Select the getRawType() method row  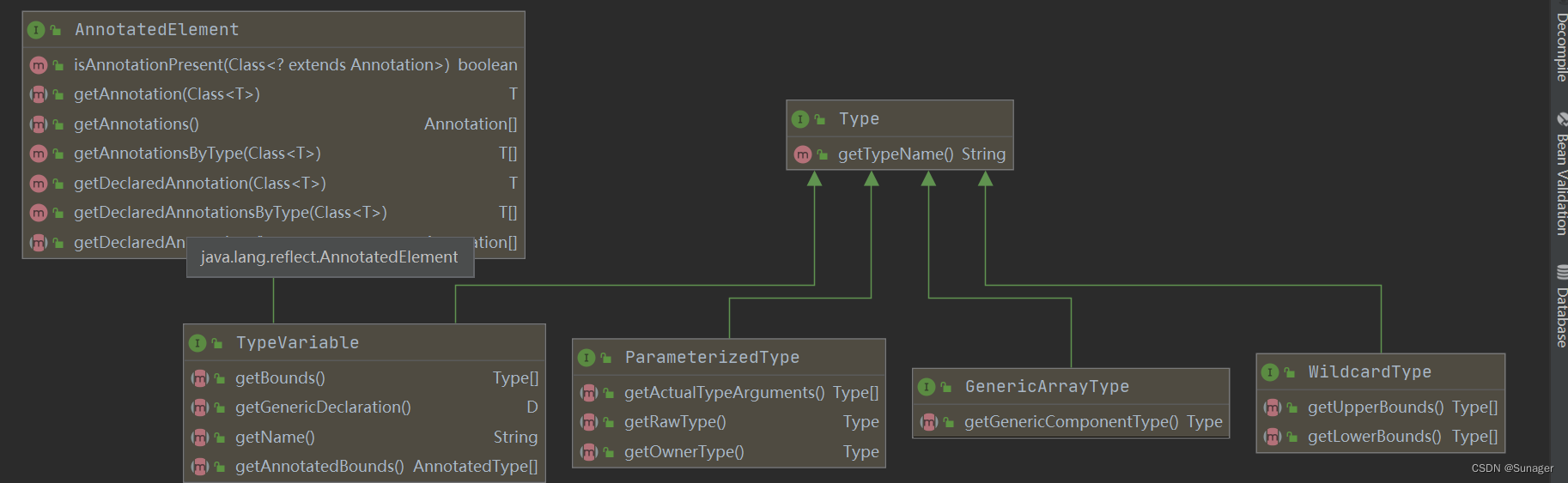(x=675, y=422)
